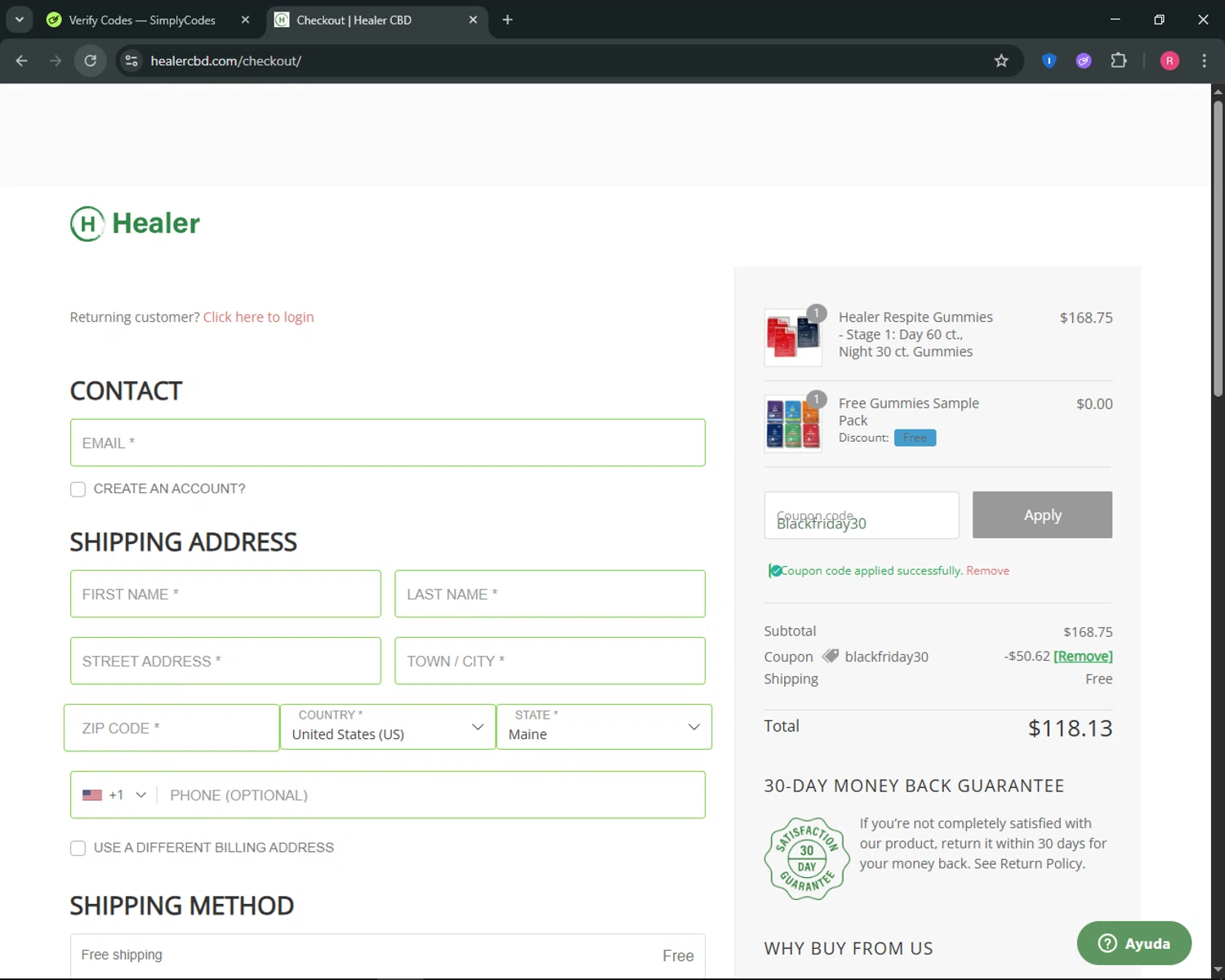Reload the checkout page

point(91,60)
